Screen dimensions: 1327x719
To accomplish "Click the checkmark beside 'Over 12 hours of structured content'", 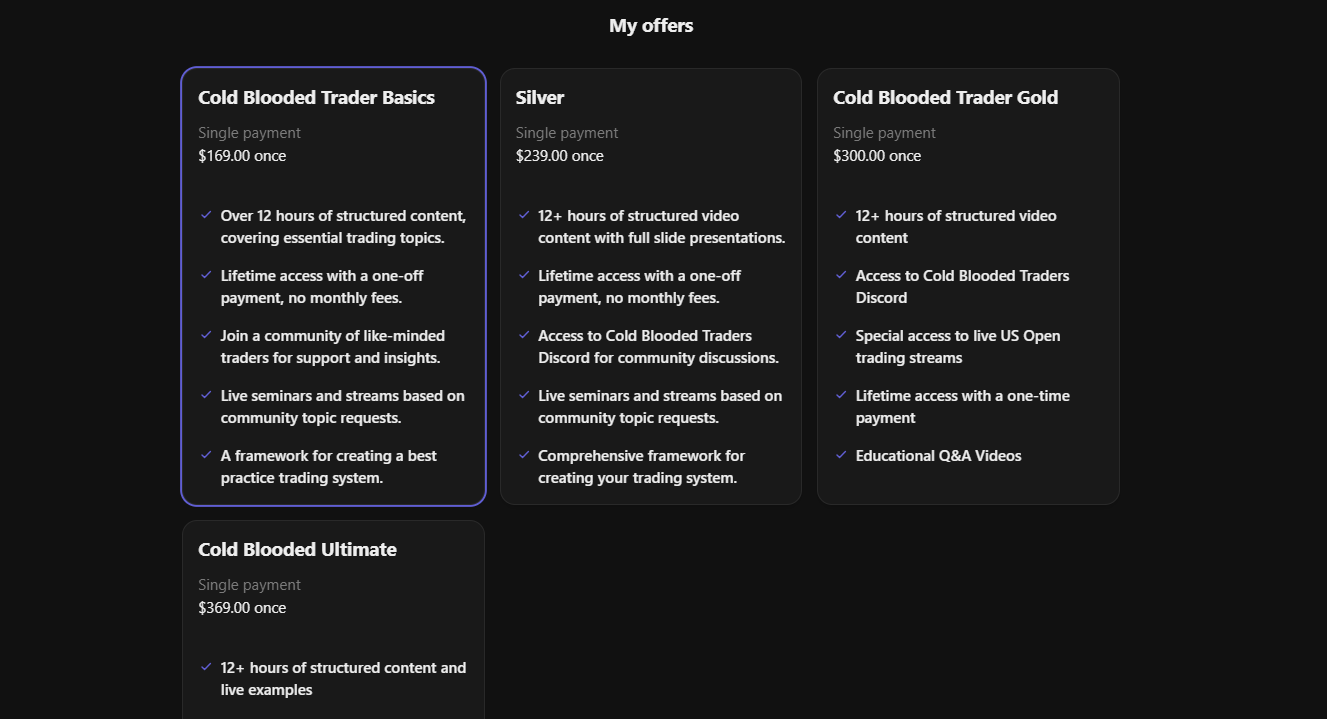I will [x=207, y=215].
